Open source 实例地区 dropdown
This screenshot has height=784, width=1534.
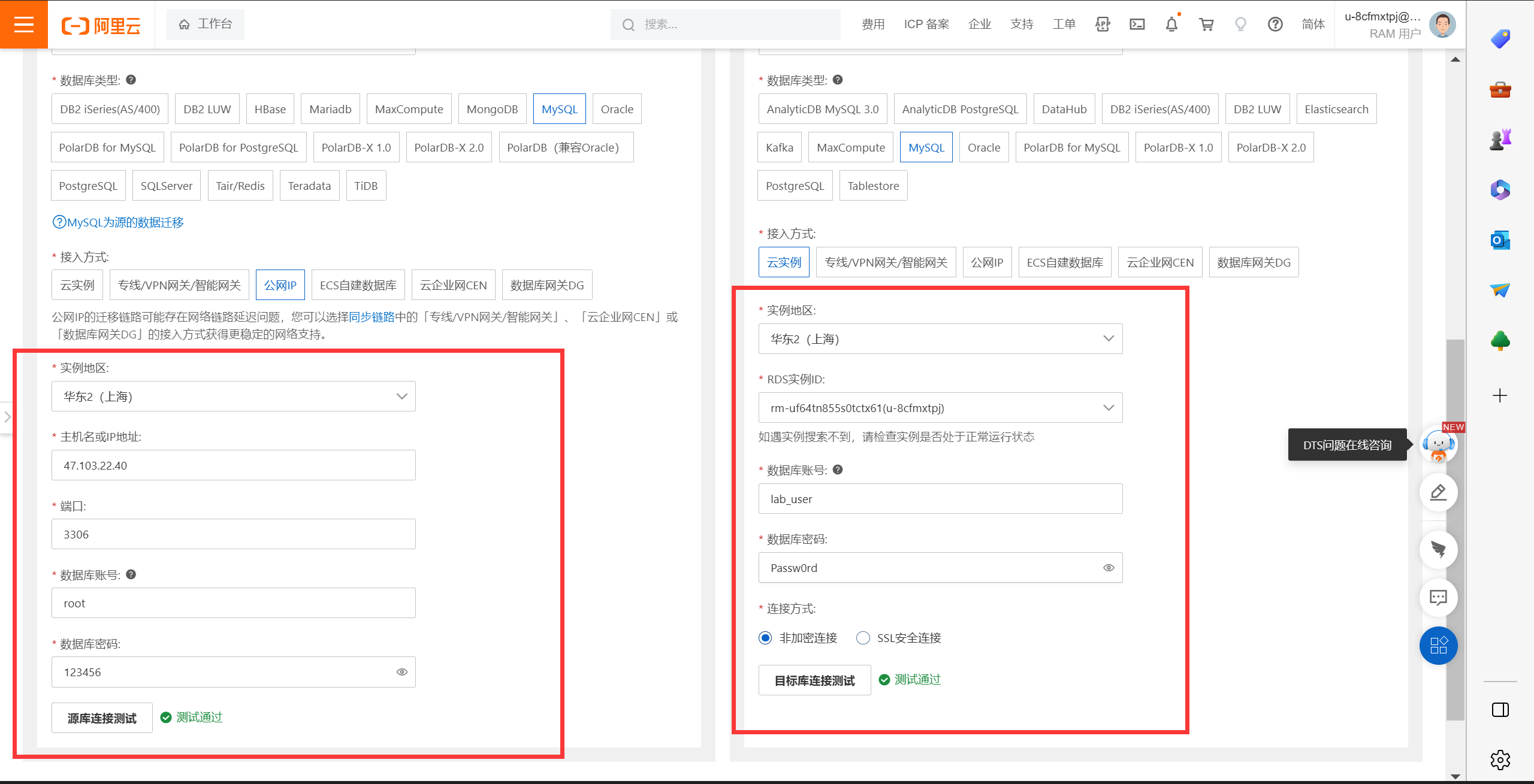click(234, 396)
